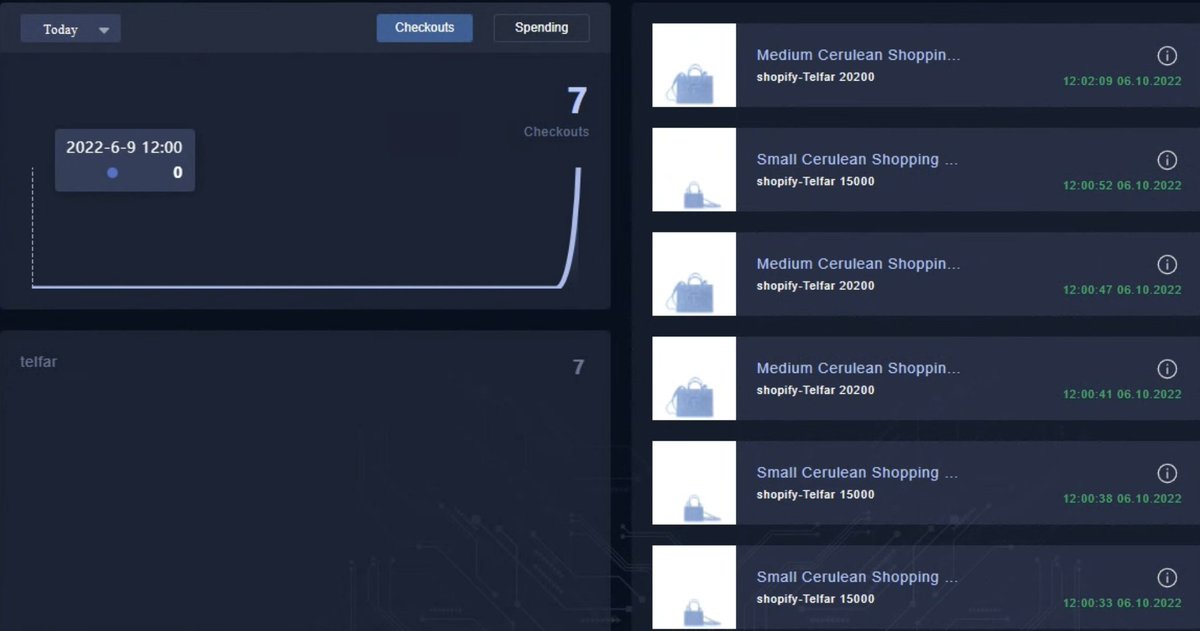This screenshot has height=631, width=1200.
Task: Click the telfar store row label
Action: point(38,362)
